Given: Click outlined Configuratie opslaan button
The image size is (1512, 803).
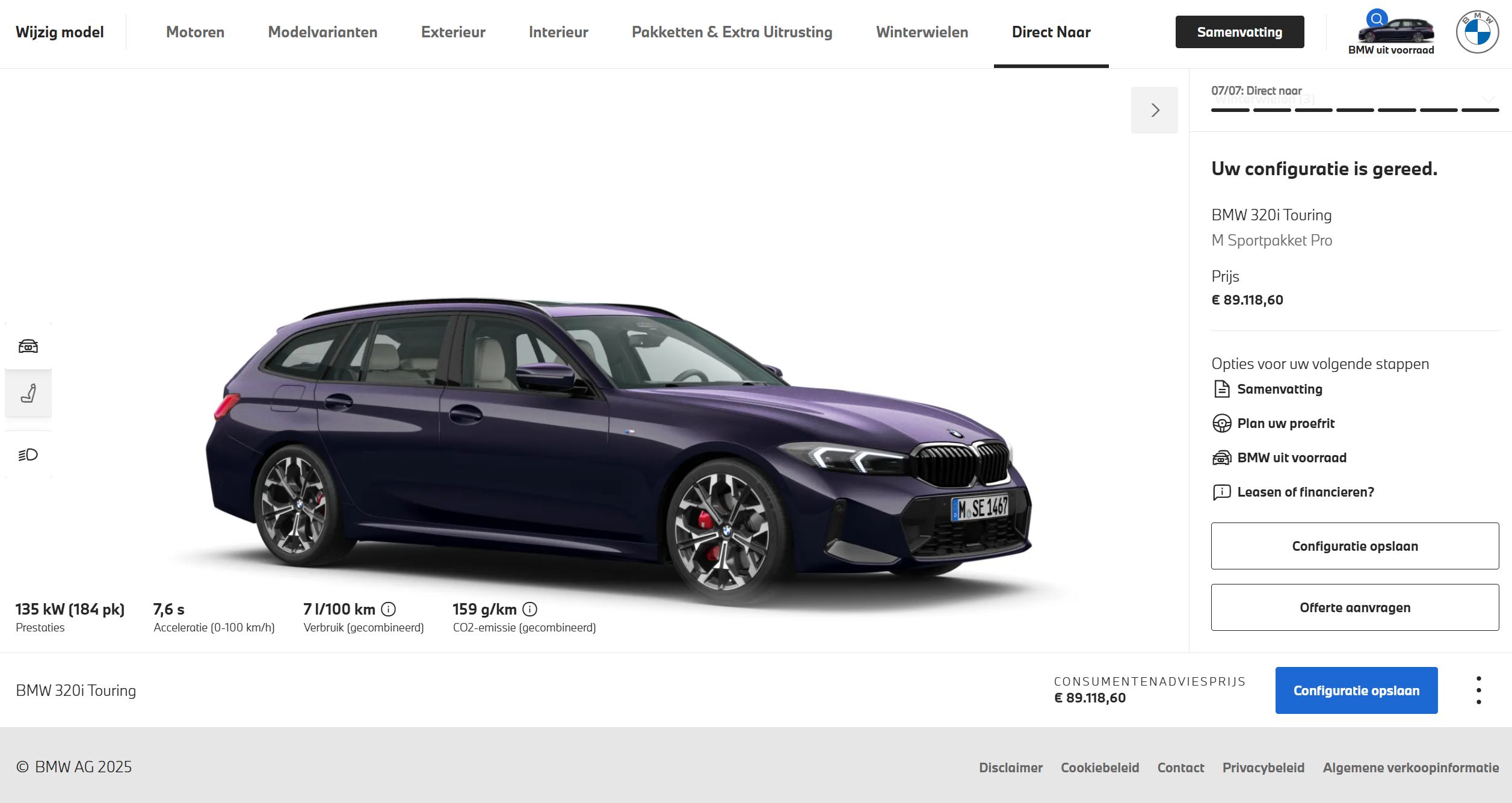Looking at the screenshot, I should [x=1355, y=546].
